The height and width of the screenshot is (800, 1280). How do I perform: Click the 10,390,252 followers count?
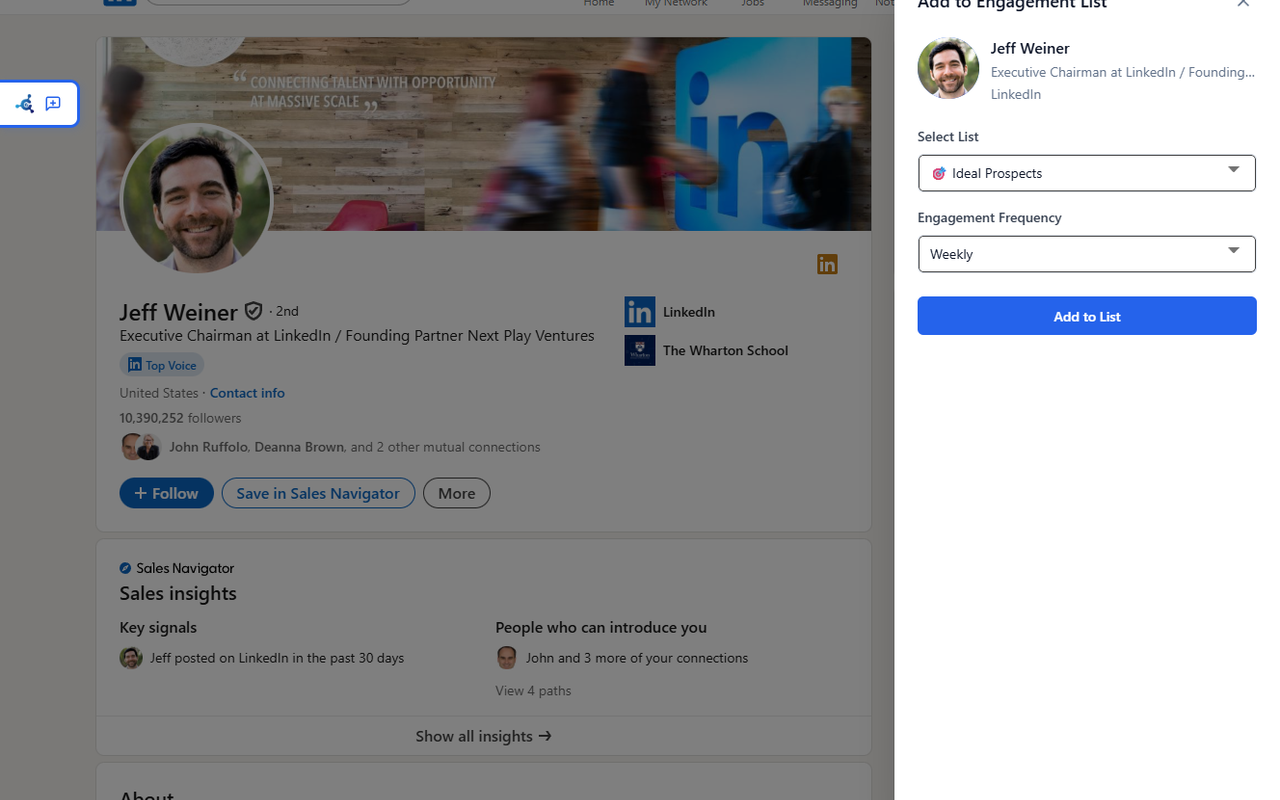[180, 418]
